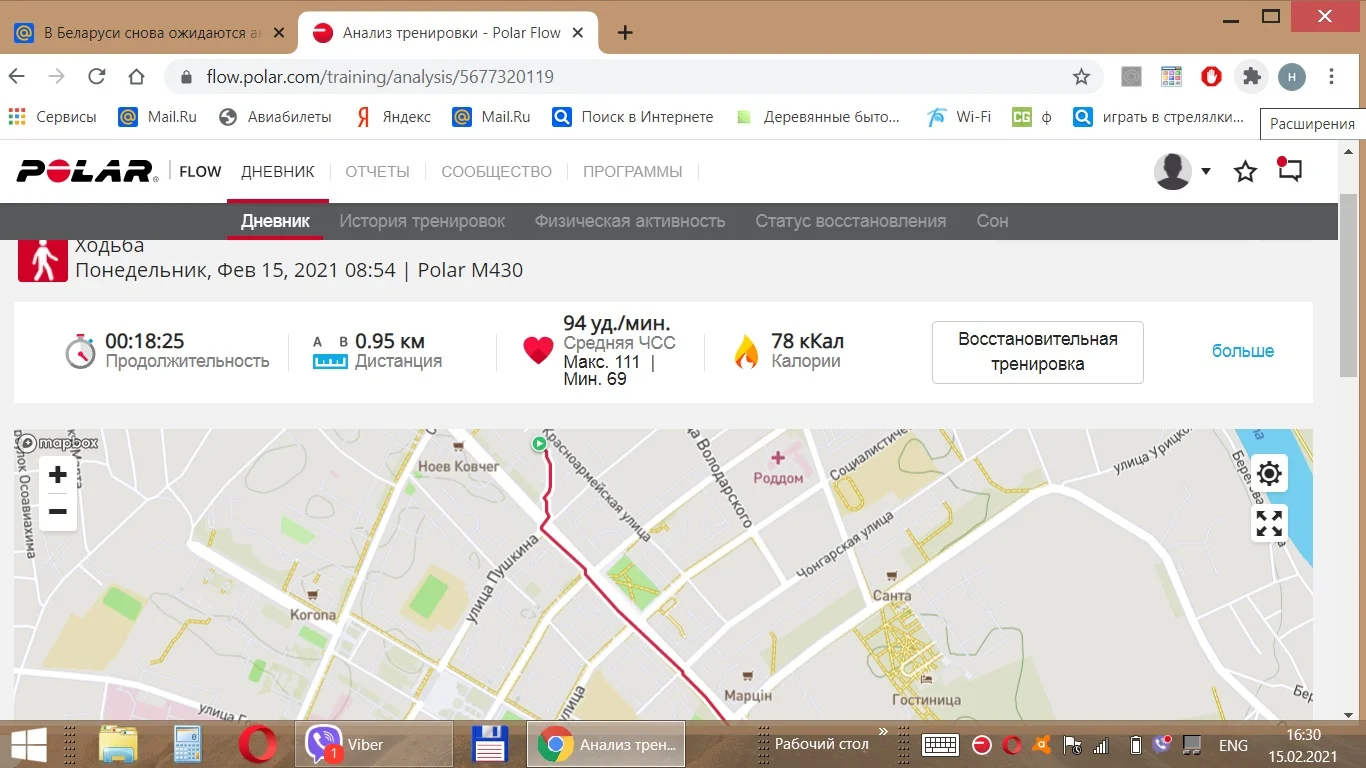The width and height of the screenshot is (1366, 768).
Task: Open Polar notifications feed icon
Action: (1289, 170)
